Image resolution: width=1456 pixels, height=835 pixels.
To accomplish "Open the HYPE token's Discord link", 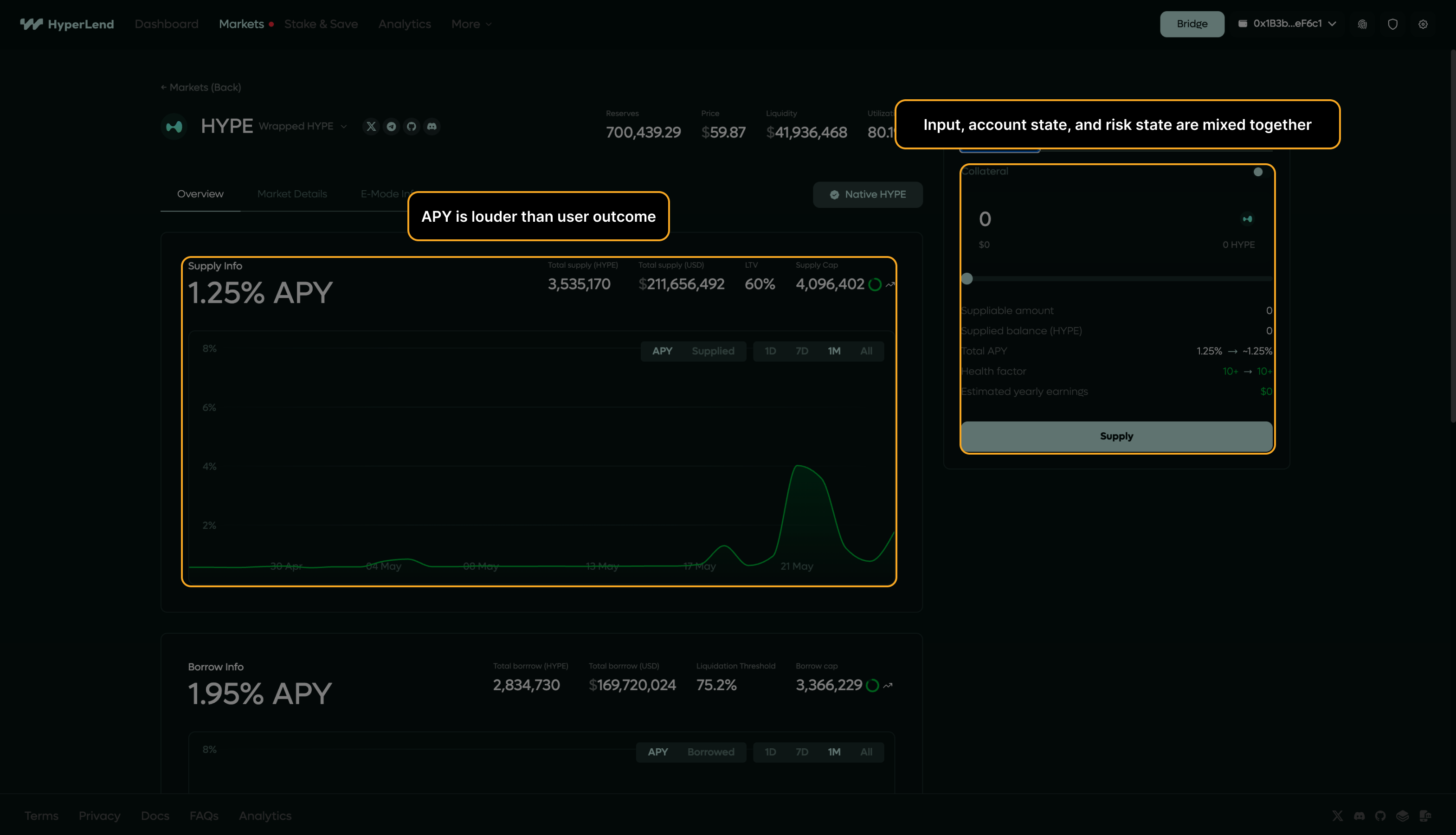I will point(432,126).
